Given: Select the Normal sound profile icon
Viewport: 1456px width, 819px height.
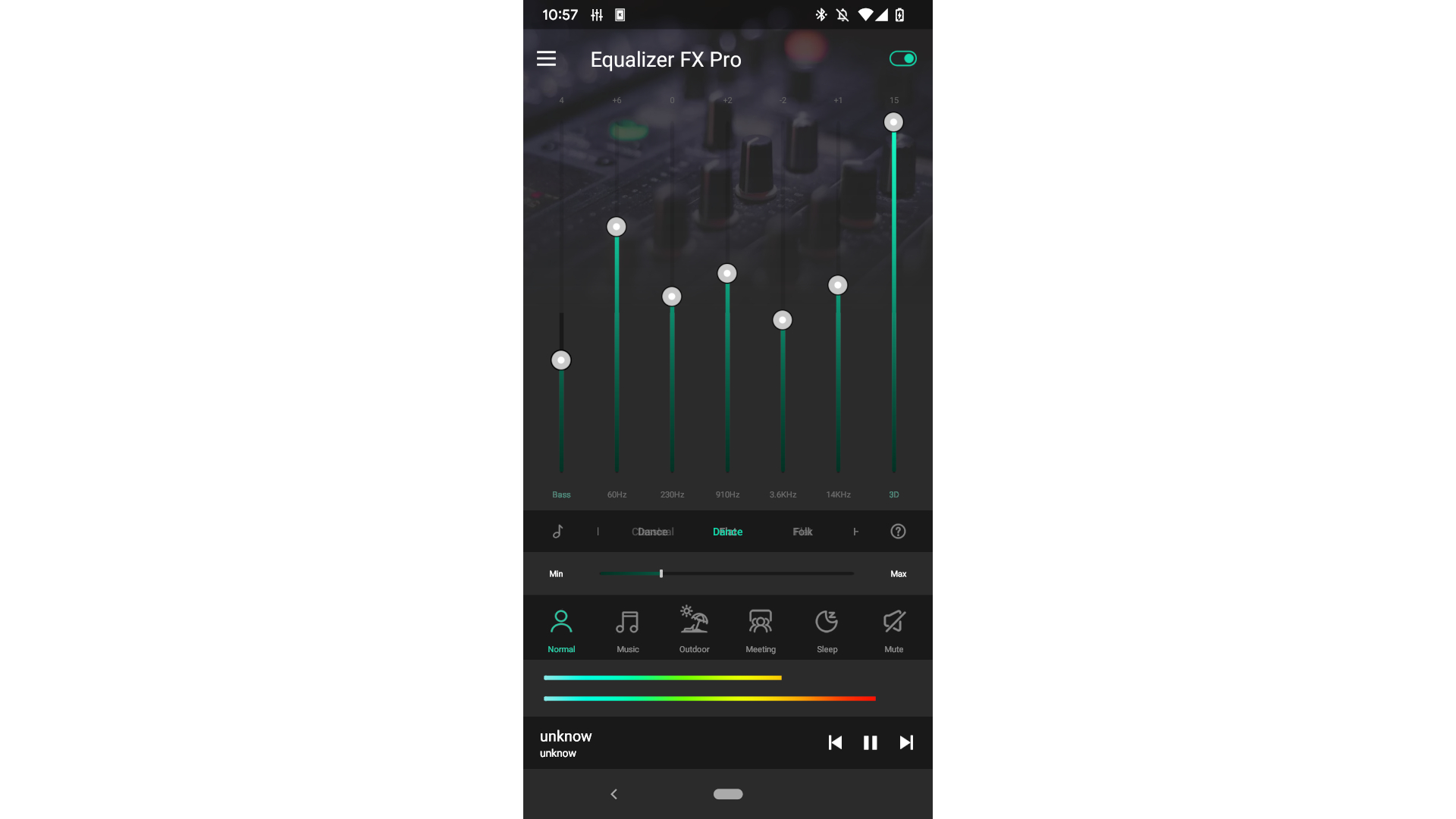Looking at the screenshot, I should pyautogui.click(x=560, y=620).
